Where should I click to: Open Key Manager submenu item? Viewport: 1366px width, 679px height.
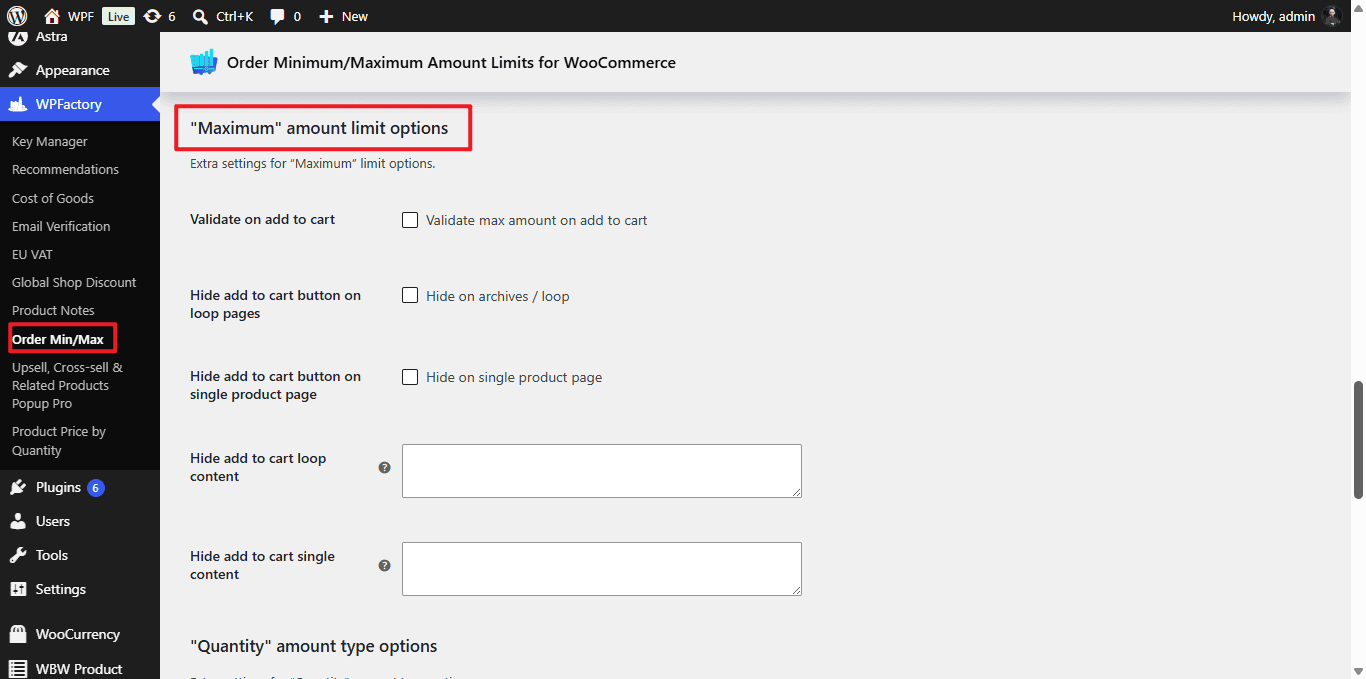tap(50, 142)
